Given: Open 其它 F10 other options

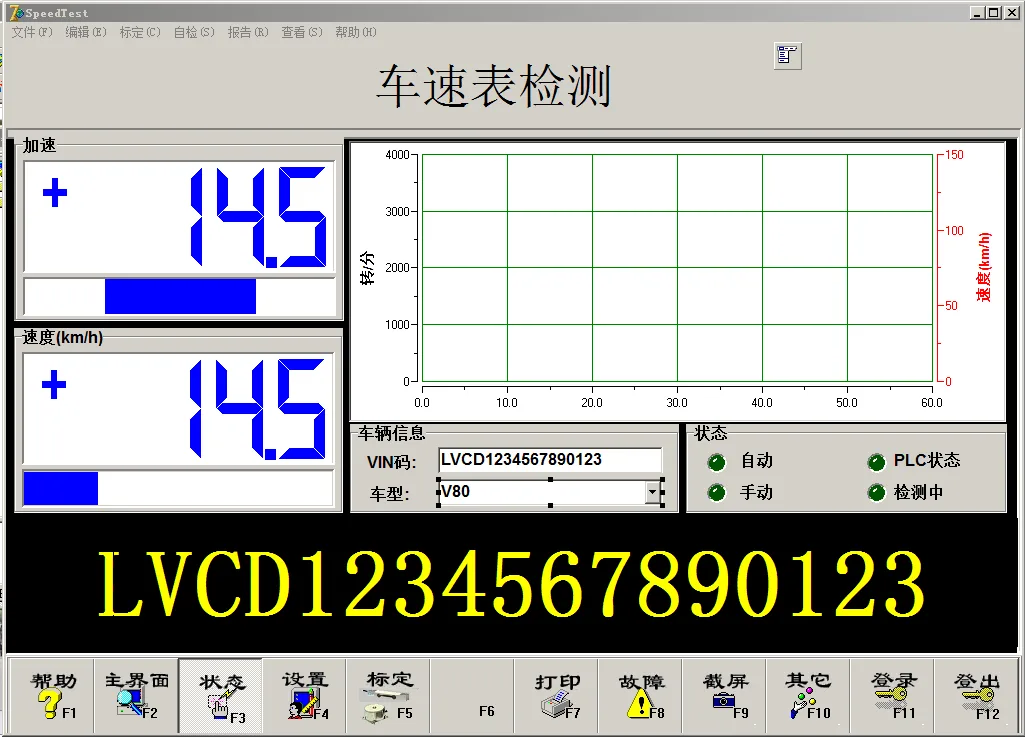Looking at the screenshot, I should pyautogui.click(x=808, y=696).
